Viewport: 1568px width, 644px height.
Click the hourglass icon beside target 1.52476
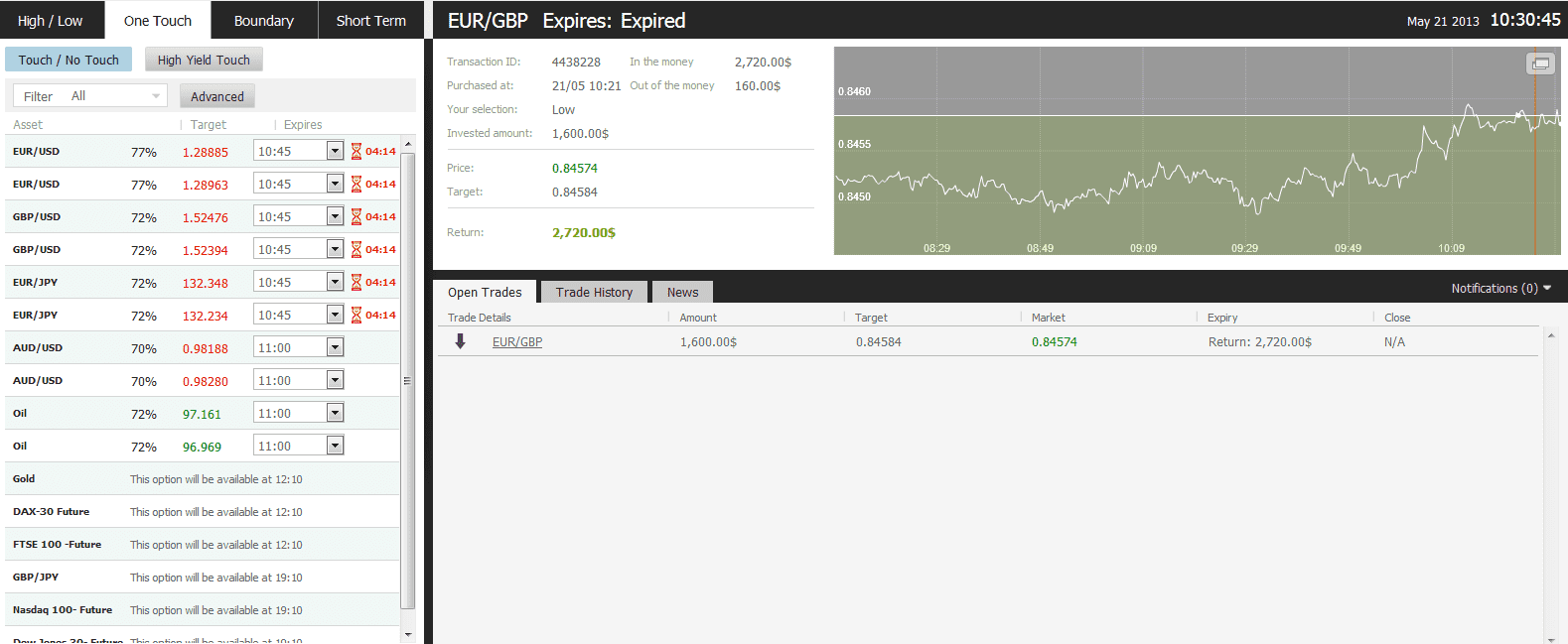coord(356,217)
